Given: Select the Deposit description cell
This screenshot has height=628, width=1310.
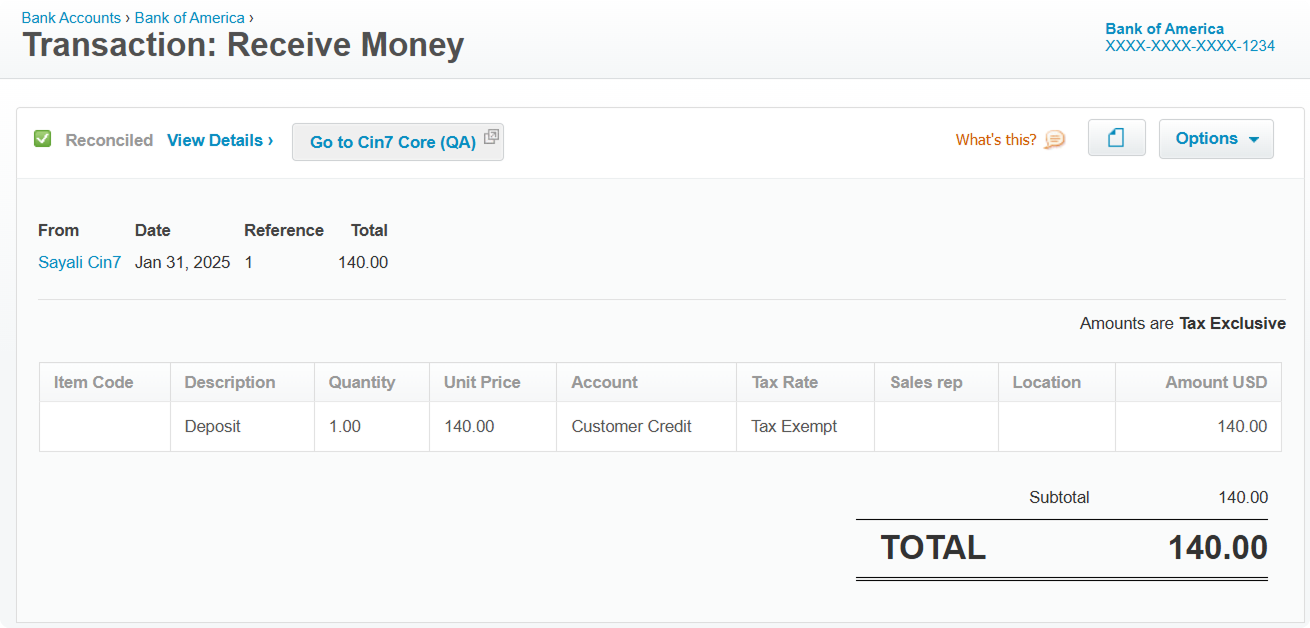Looking at the screenshot, I should tap(213, 426).
